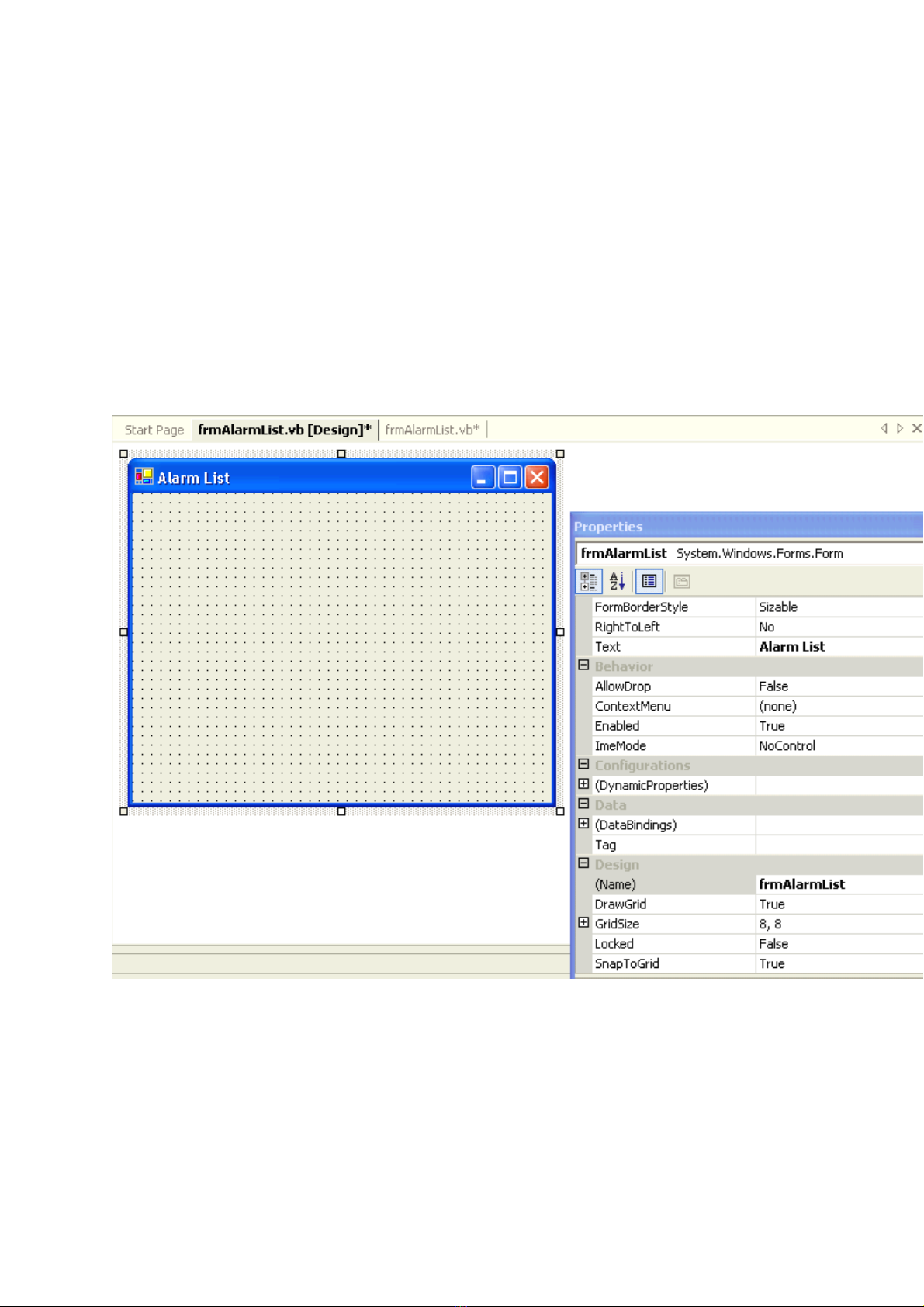Expand the (DataBindings) node
The image size is (924, 1307).
tap(583, 824)
